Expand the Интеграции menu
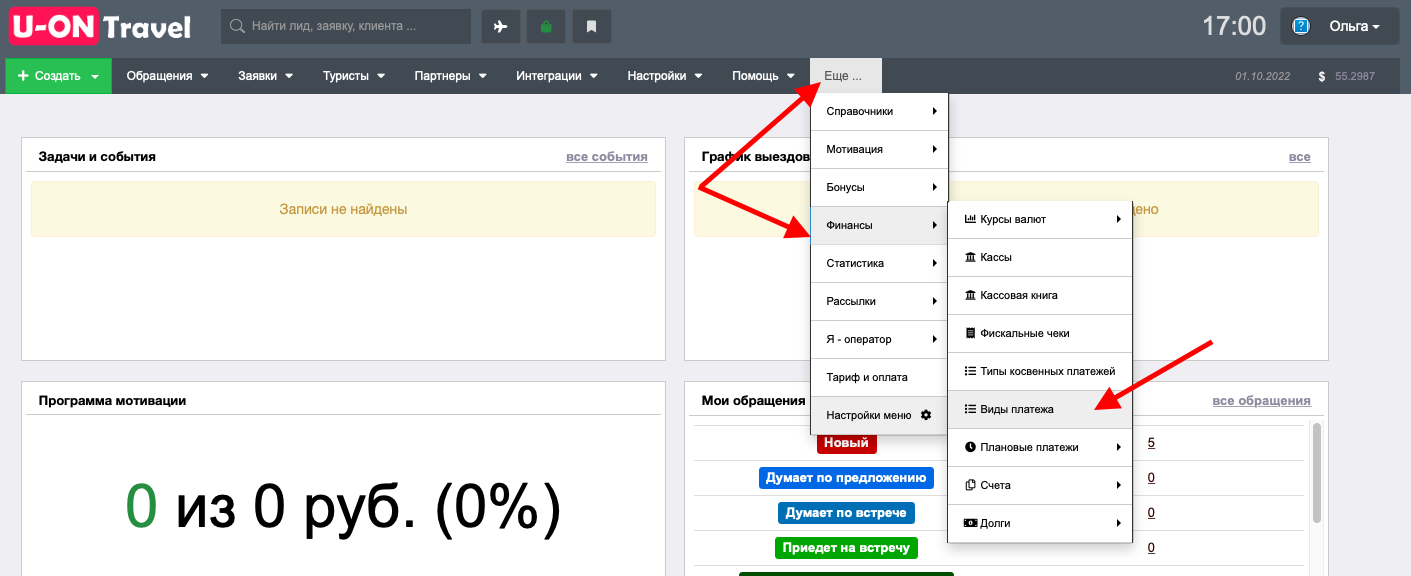Viewport: 1411px width, 576px height. point(556,76)
